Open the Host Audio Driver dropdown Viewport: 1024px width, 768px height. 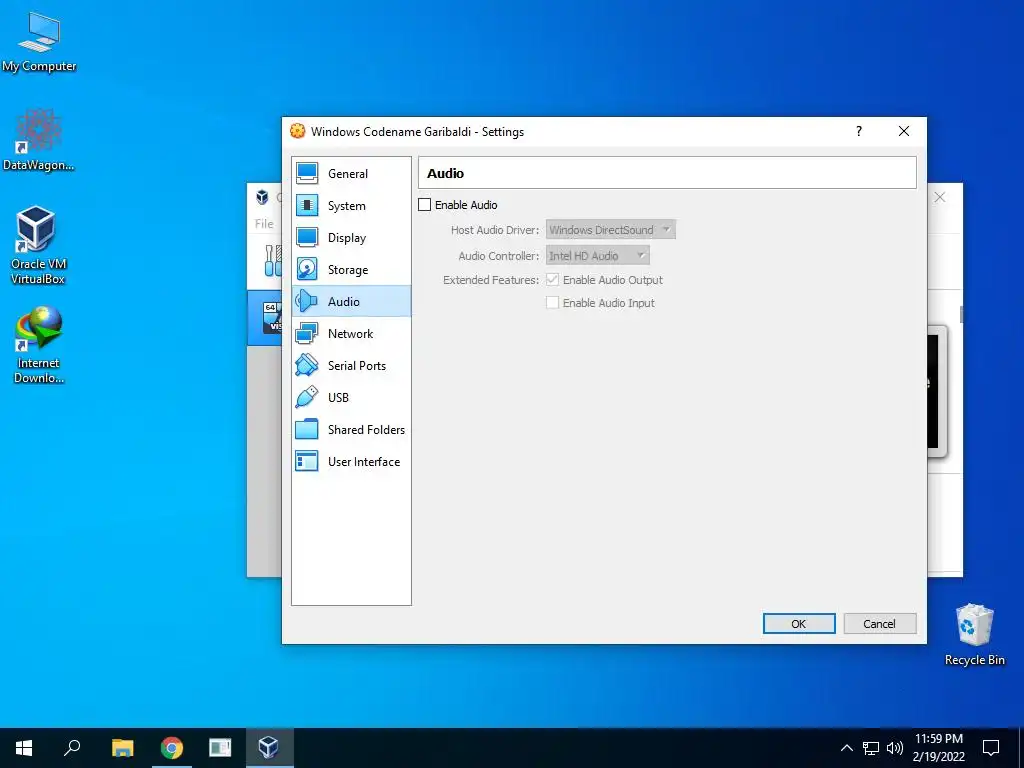pyautogui.click(x=611, y=230)
